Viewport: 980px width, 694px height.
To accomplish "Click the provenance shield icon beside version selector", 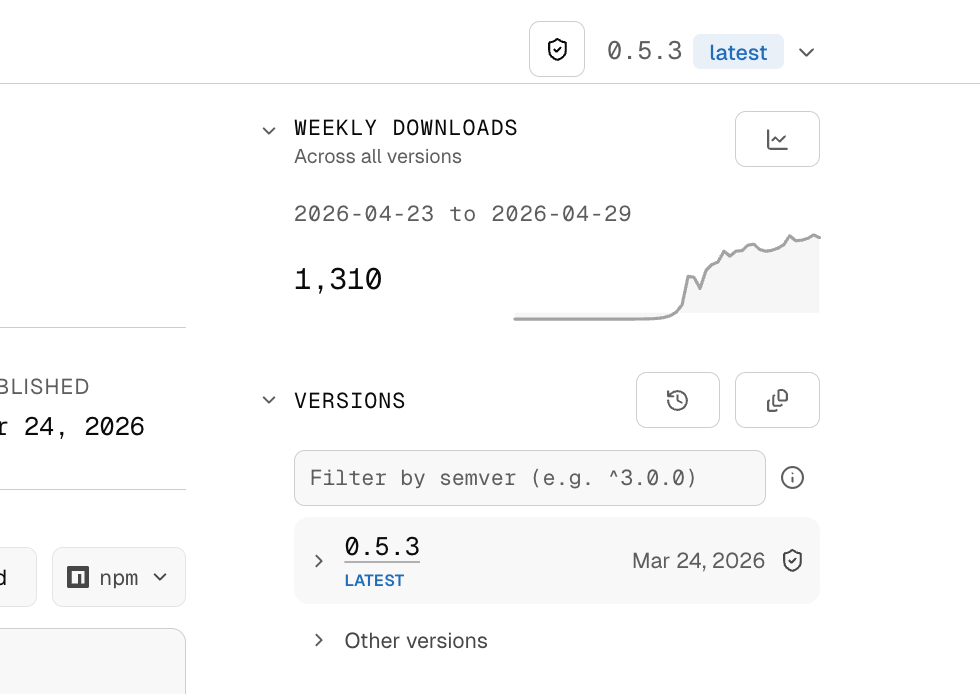I will tap(556, 48).
